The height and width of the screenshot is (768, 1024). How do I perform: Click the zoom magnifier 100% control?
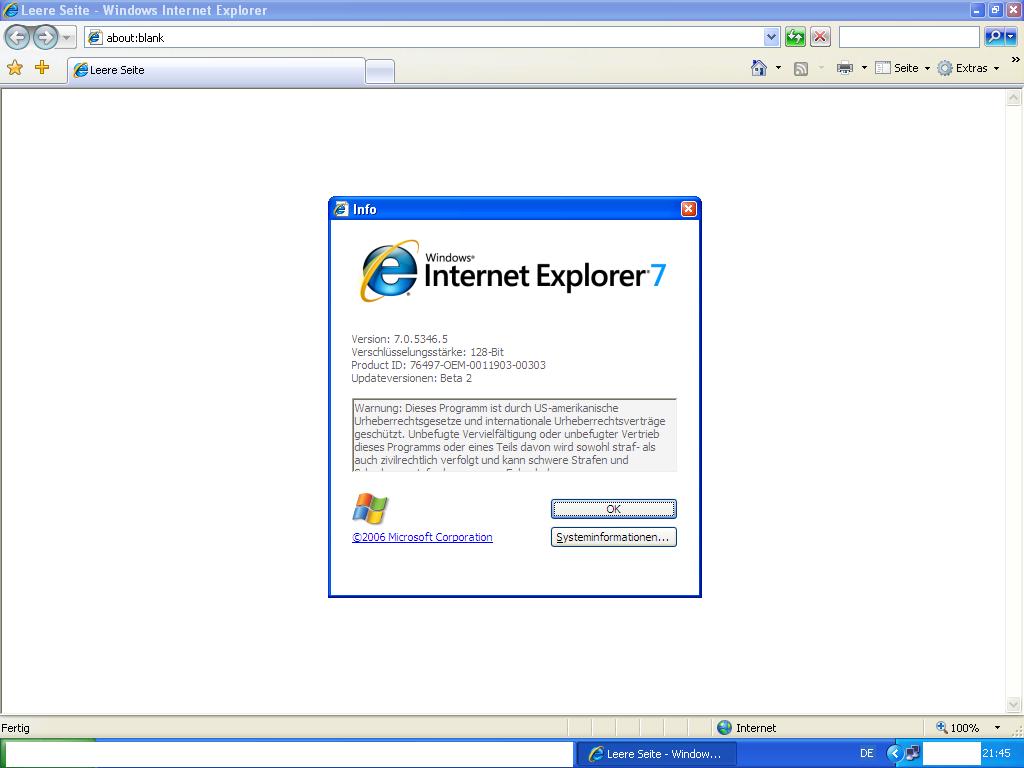(x=957, y=728)
